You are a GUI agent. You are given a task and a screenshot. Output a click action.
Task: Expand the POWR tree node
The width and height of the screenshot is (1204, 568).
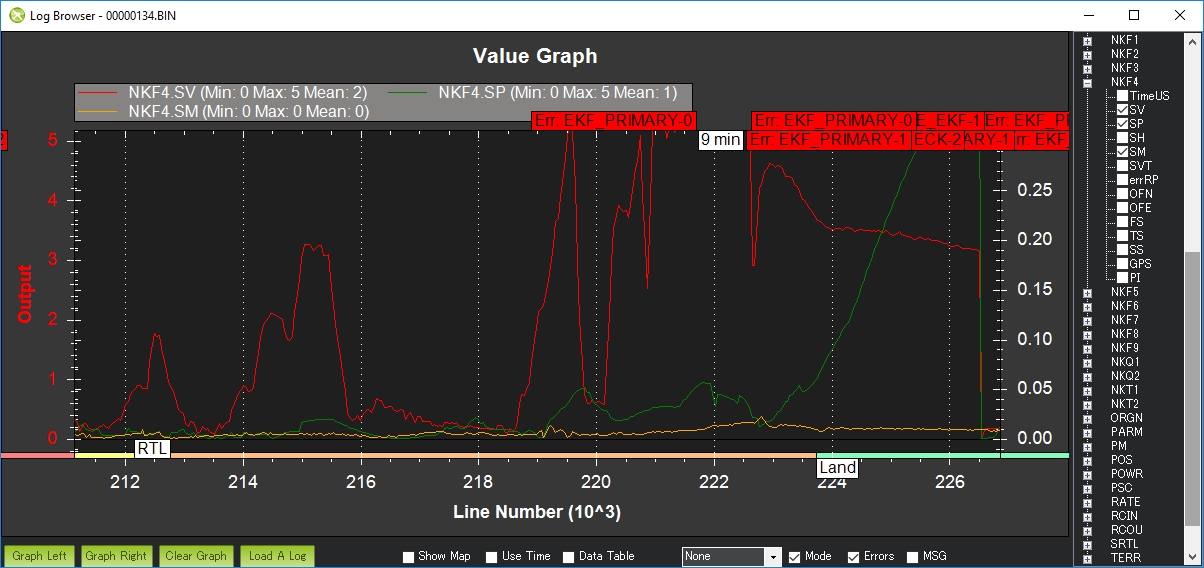(1087, 474)
